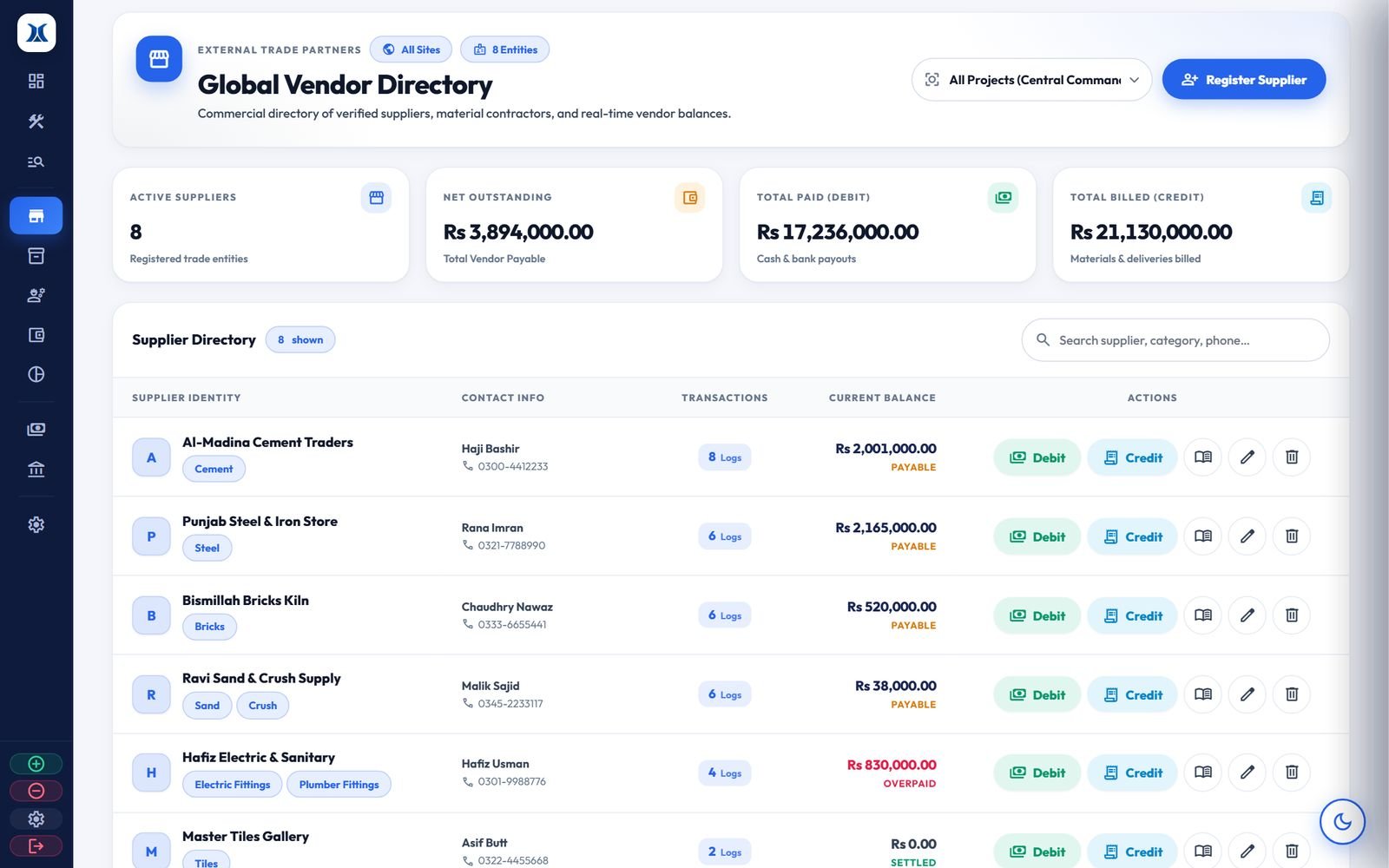Click the All Sites filter chip

411,49
